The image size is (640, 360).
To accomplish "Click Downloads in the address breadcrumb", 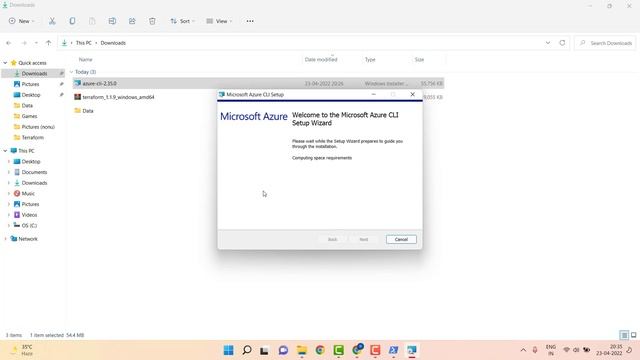I will 113,43.
